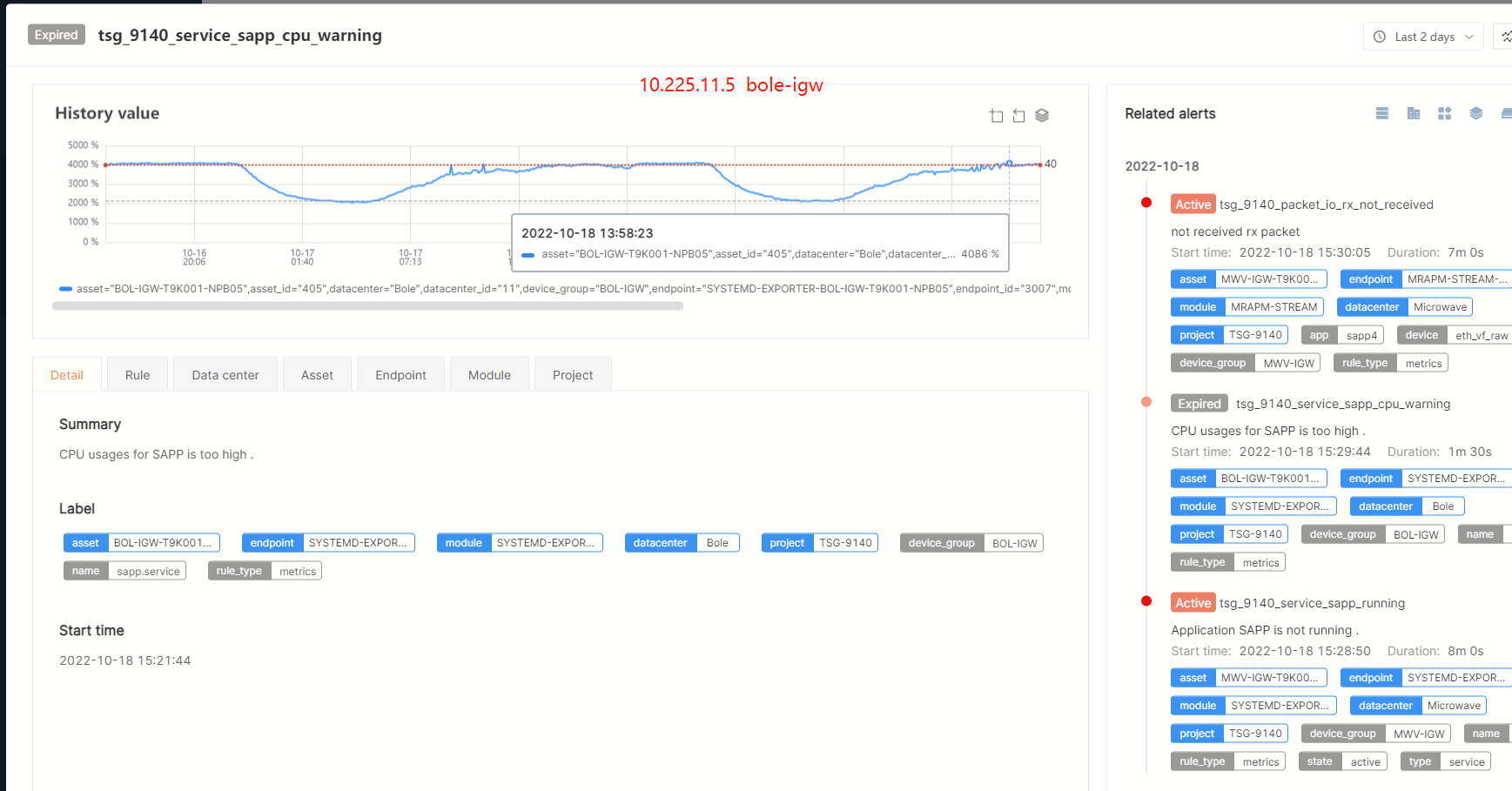Click the zoom reset icon on History chart

(1018, 116)
